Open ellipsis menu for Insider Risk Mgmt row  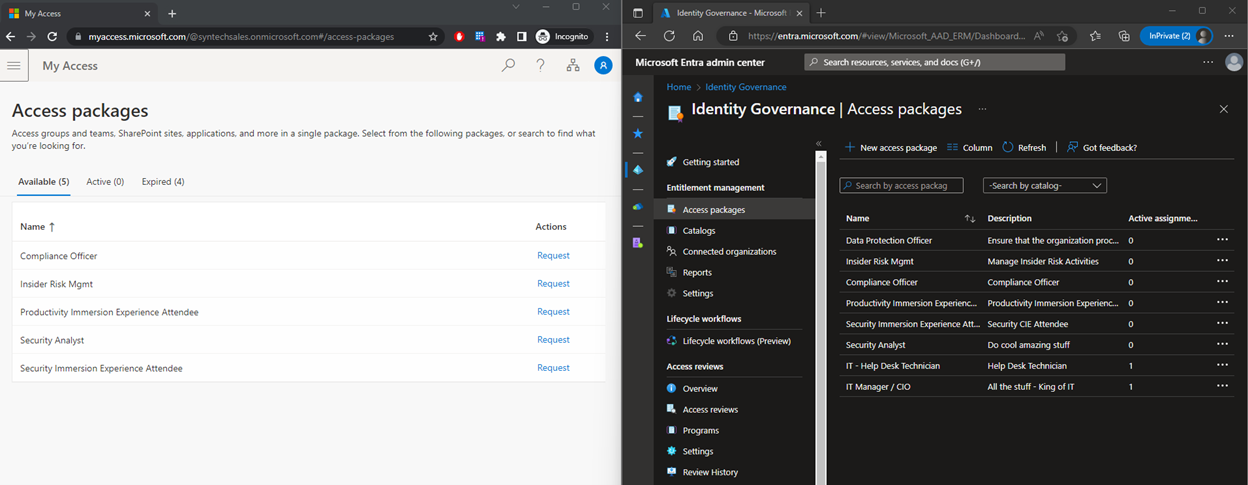click(1222, 261)
